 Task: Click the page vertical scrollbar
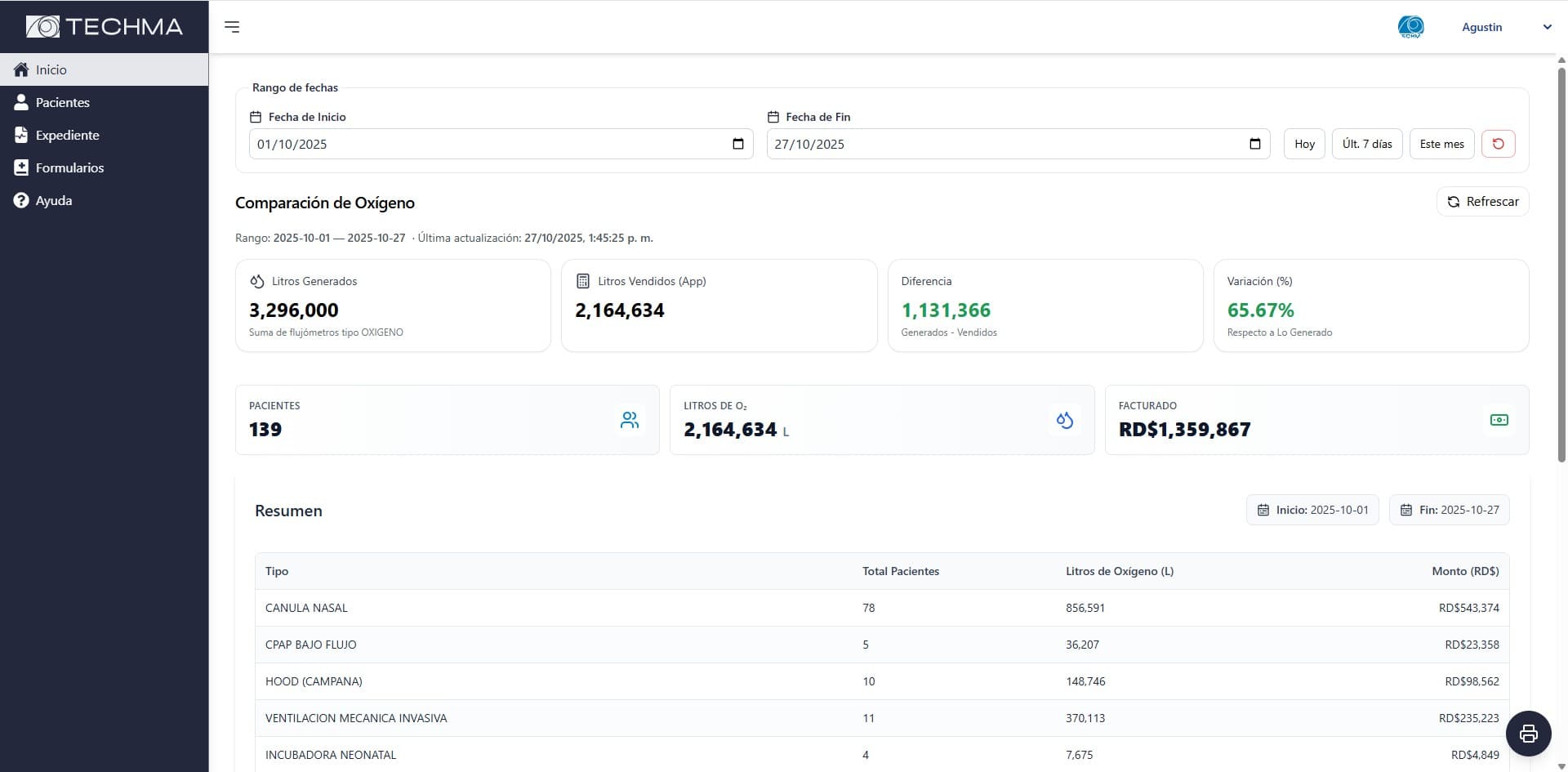(x=1561, y=261)
